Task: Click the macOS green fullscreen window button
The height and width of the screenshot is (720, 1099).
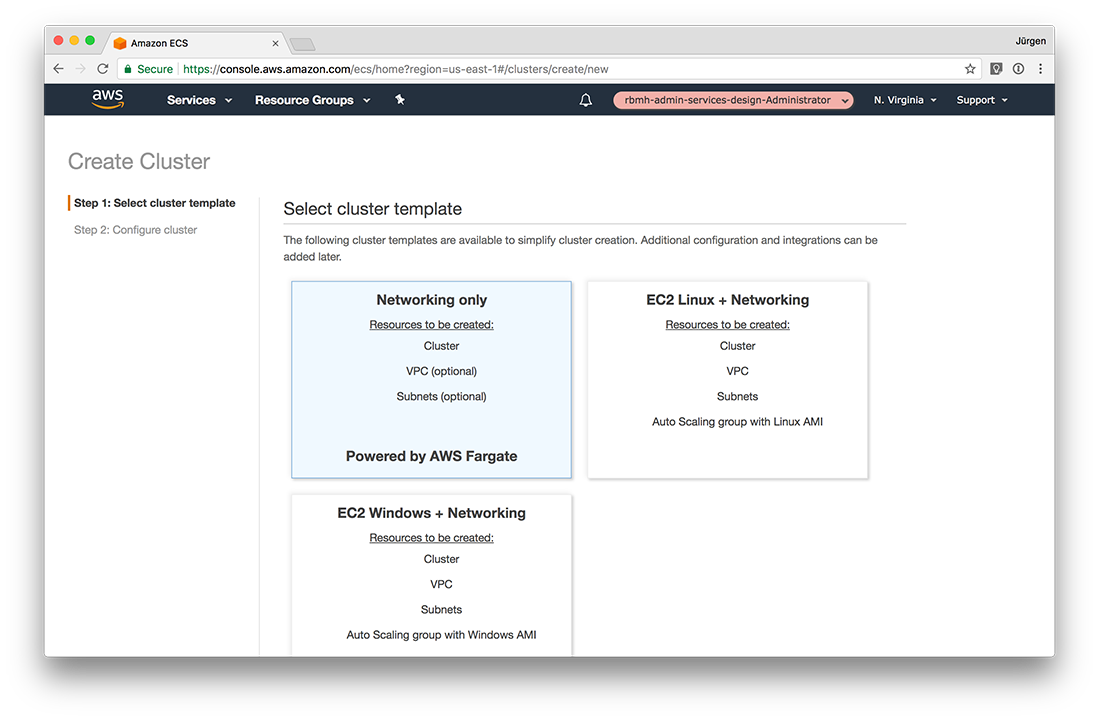Action: tap(90, 41)
